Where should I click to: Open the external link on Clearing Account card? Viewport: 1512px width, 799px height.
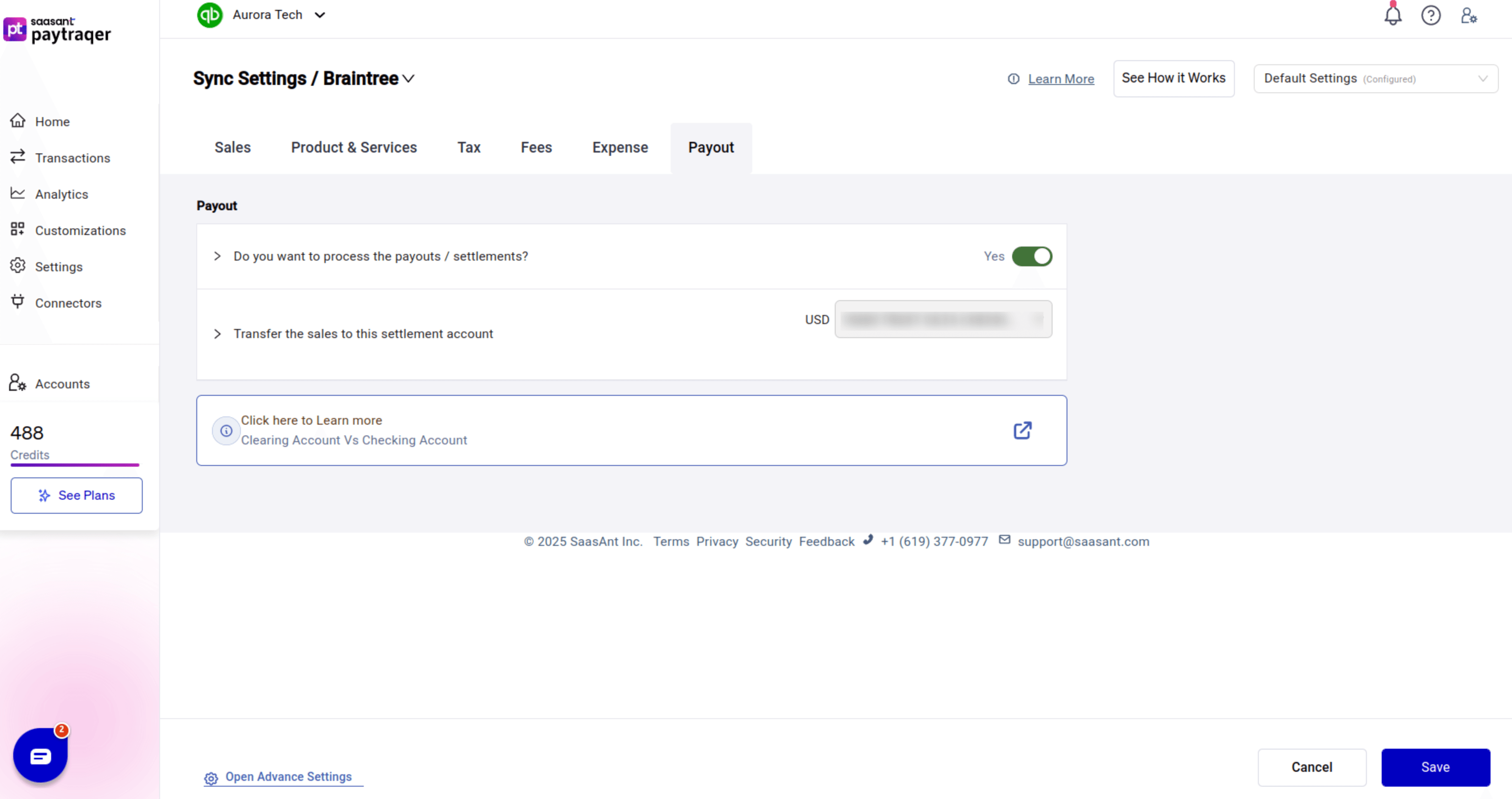(1022, 430)
